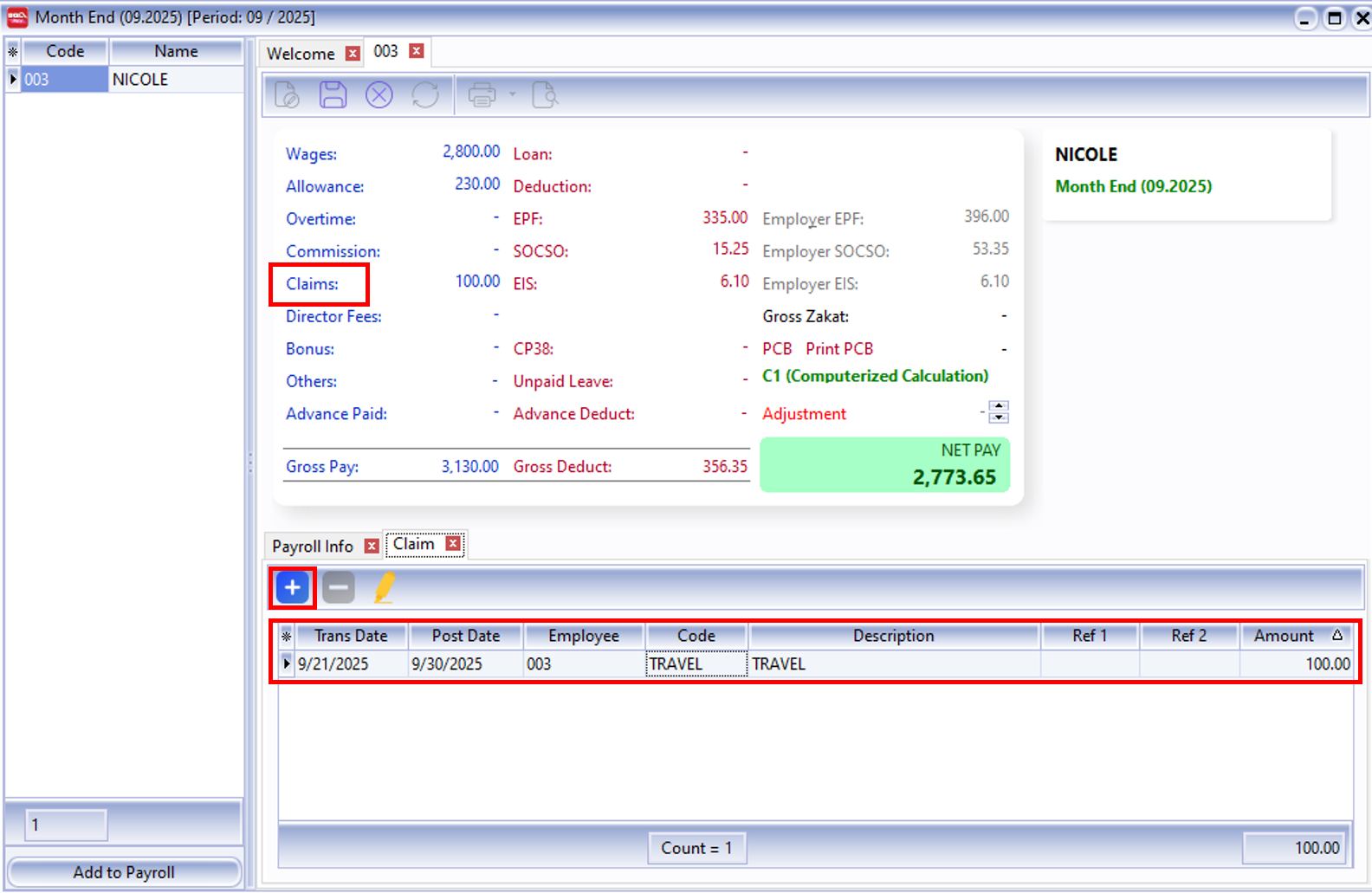This screenshot has width=1372, height=893.
Task: Close the Welcome tab
Action: coord(353,54)
